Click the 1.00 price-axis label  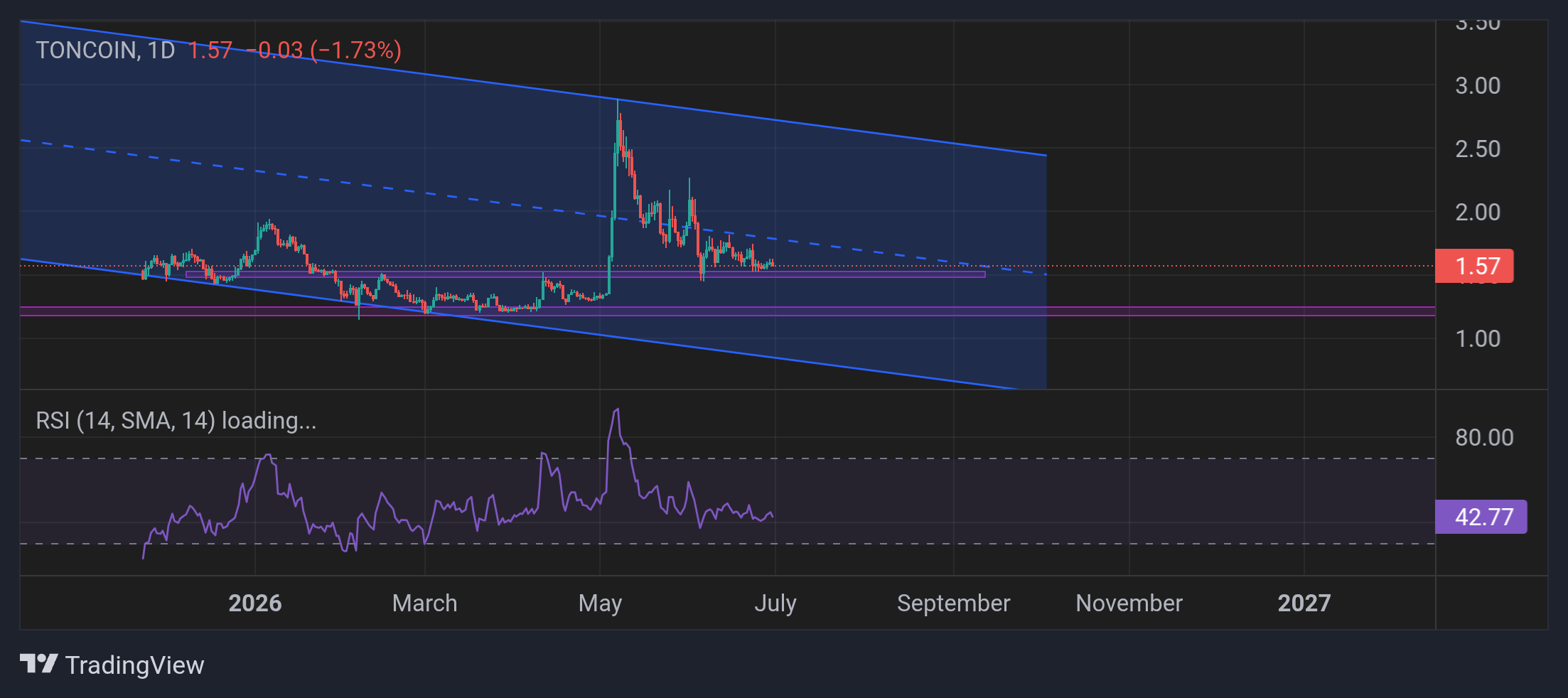pyautogui.click(x=1478, y=339)
